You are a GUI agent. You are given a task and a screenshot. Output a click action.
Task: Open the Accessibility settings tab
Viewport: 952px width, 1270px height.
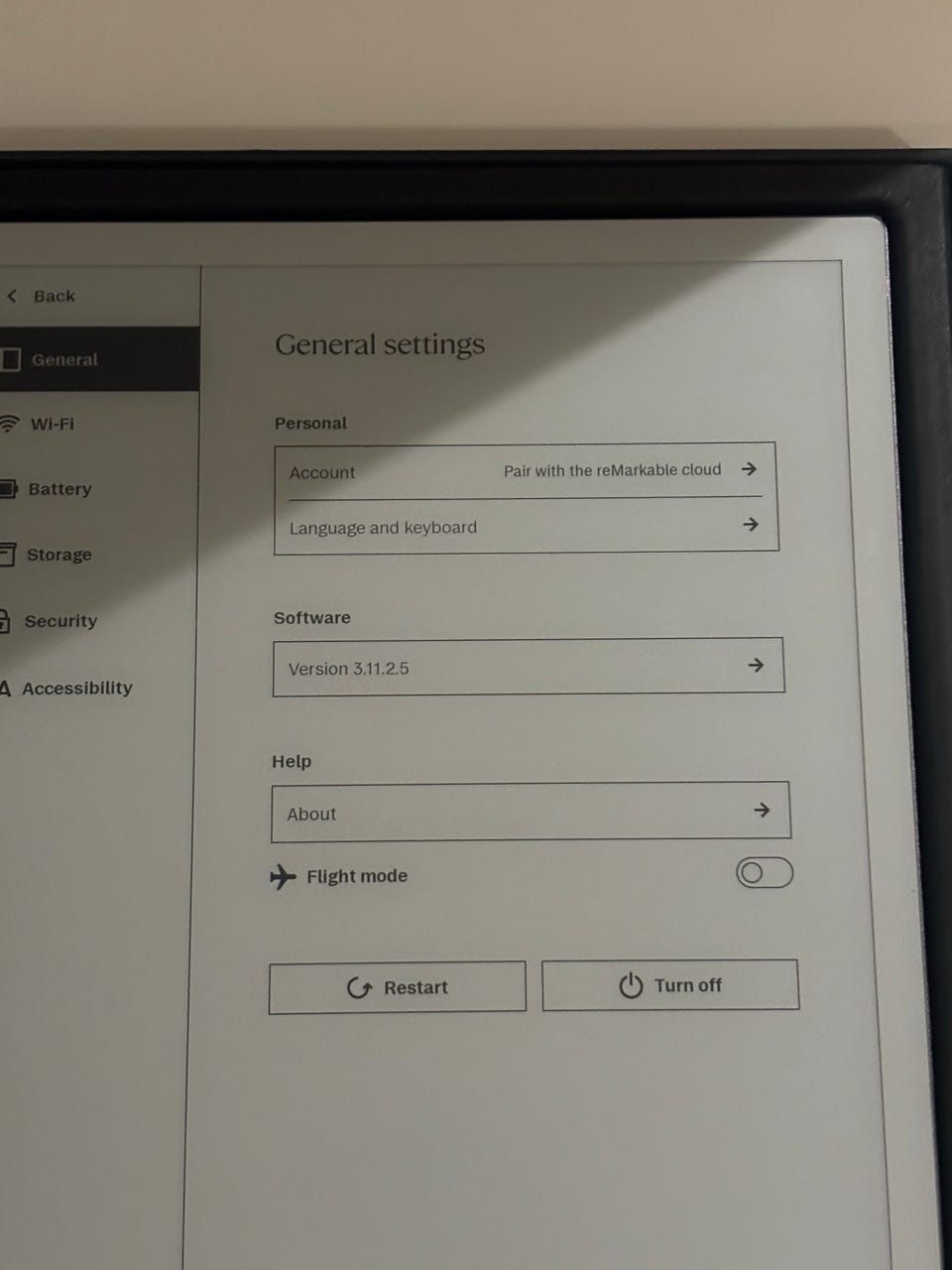click(97, 688)
